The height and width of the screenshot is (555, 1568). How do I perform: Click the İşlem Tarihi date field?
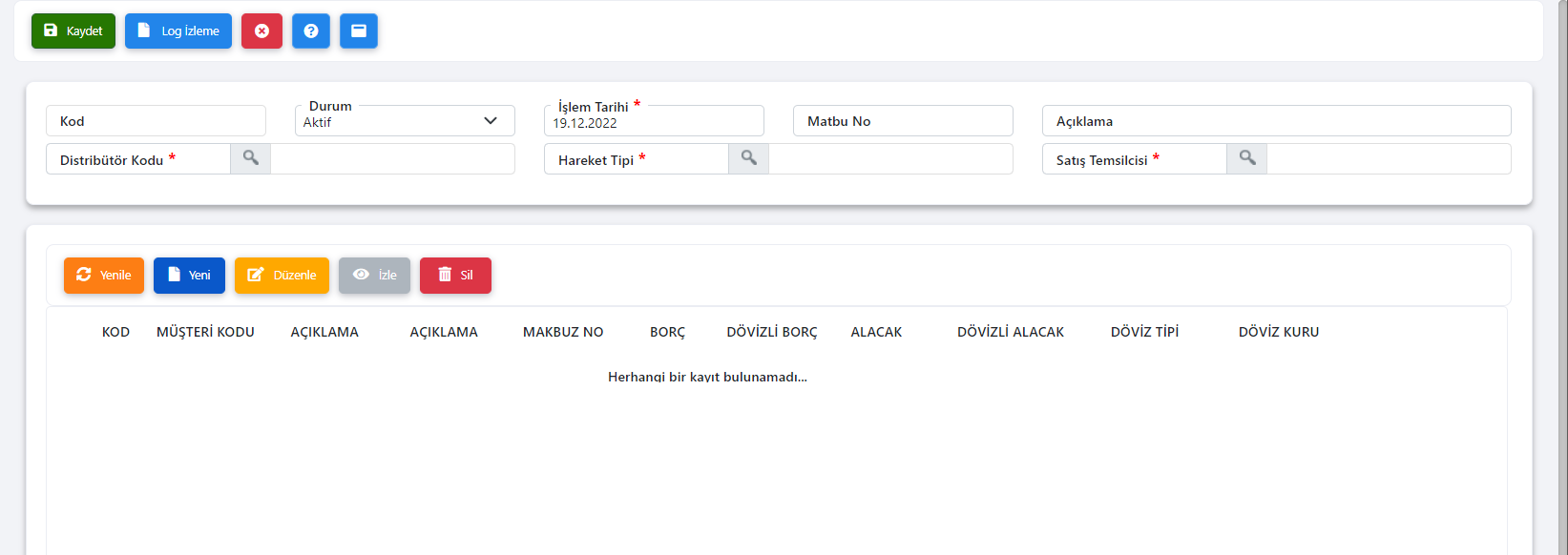(x=654, y=122)
